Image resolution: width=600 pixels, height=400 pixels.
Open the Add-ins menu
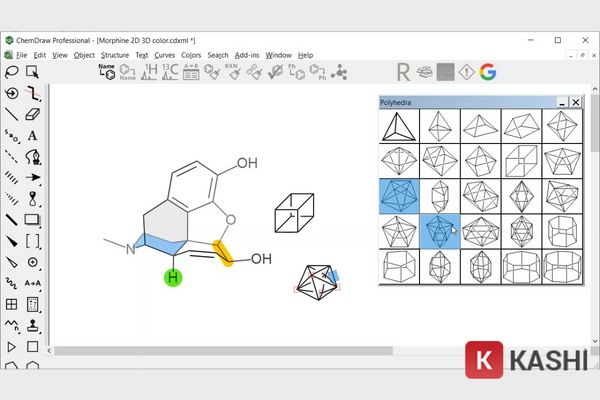tap(247, 55)
